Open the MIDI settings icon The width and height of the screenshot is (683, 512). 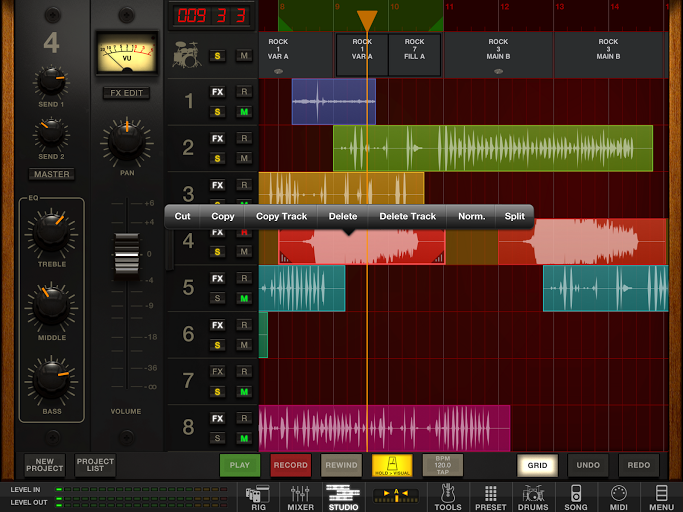click(x=619, y=496)
